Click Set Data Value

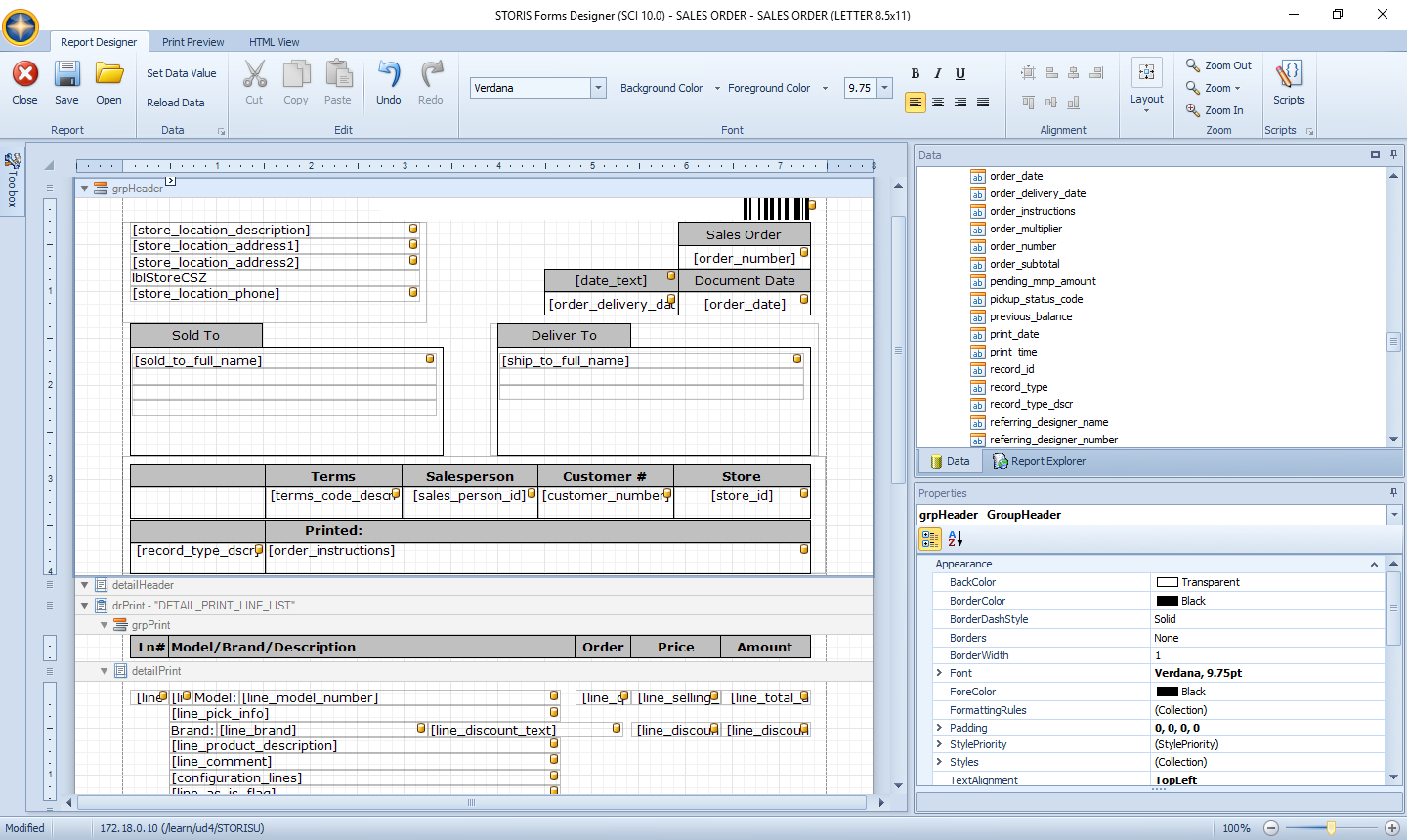pos(182,73)
